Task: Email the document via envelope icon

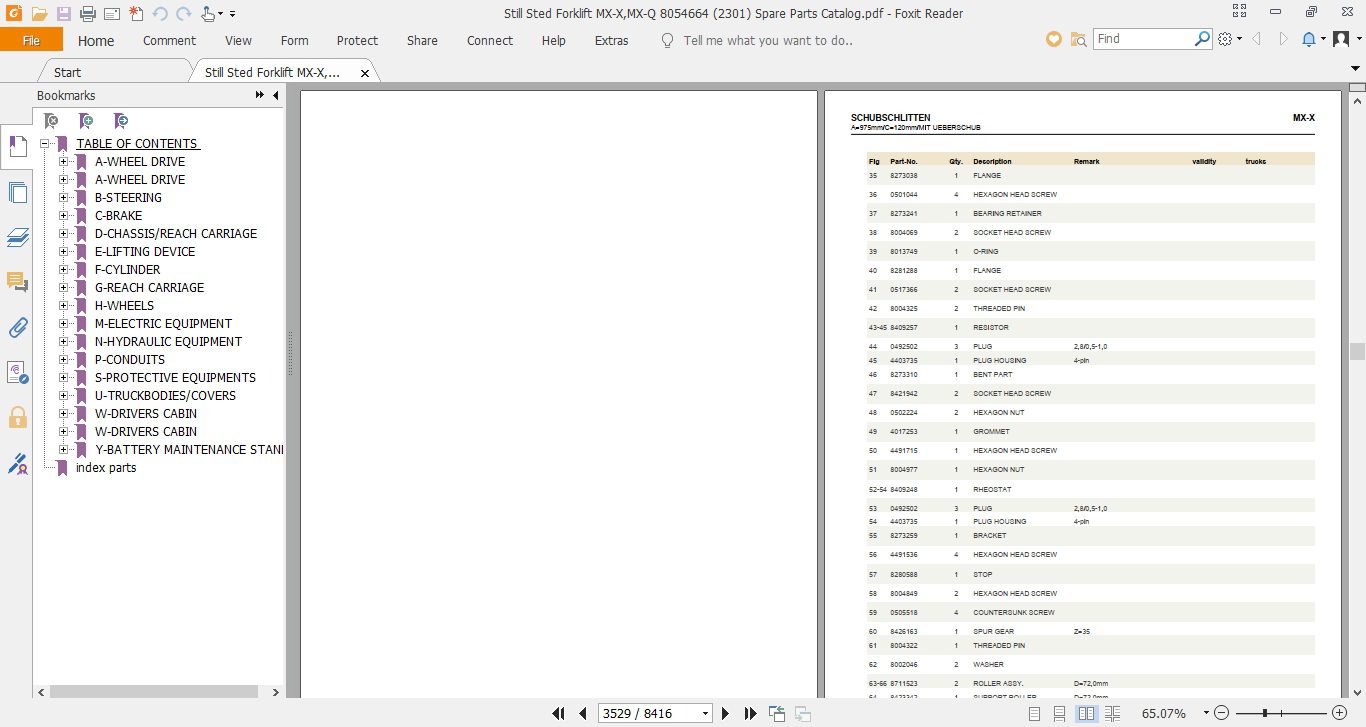Action: click(112, 14)
